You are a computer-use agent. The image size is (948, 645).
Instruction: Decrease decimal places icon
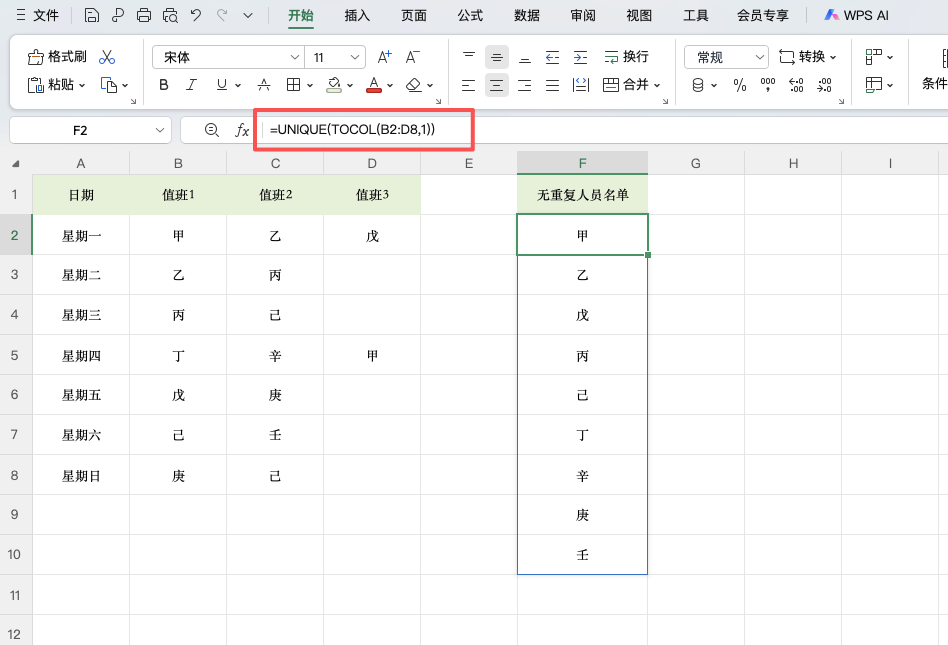[x=824, y=85]
